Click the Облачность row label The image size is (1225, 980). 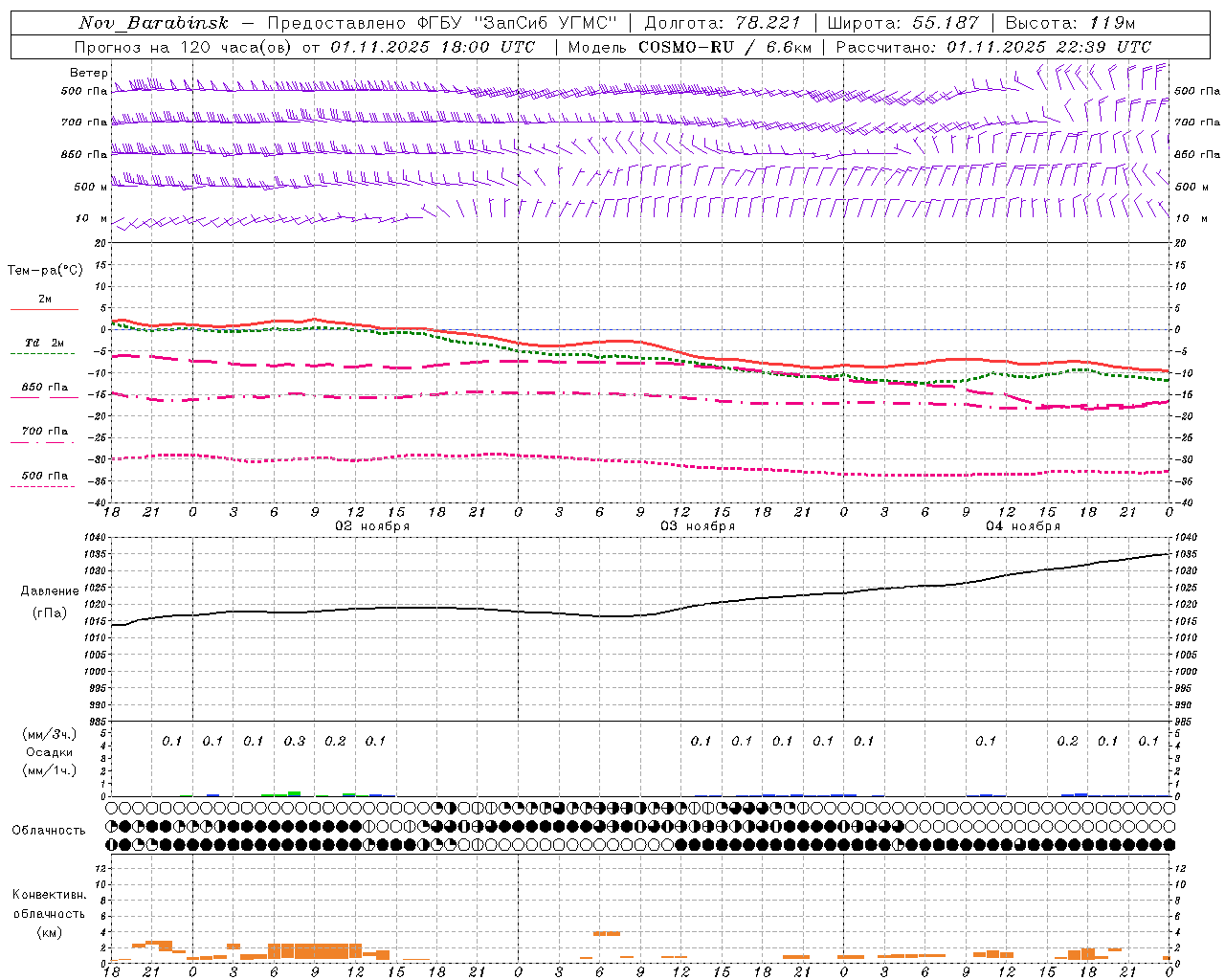pyautogui.click(x=49, y=830)
